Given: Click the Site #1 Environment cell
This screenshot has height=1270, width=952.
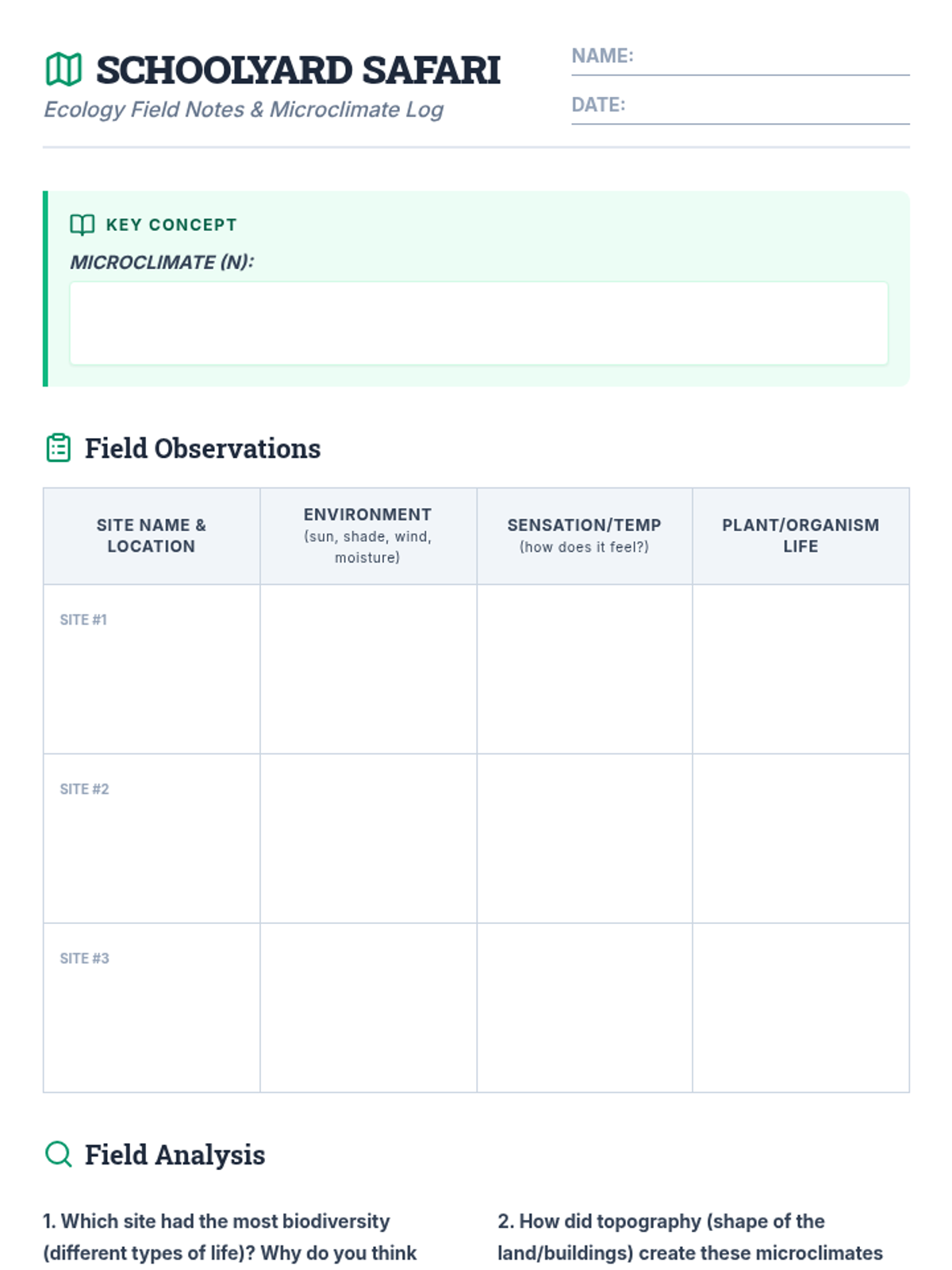Looking at the screenshot, I should click(x=368, y=669).
